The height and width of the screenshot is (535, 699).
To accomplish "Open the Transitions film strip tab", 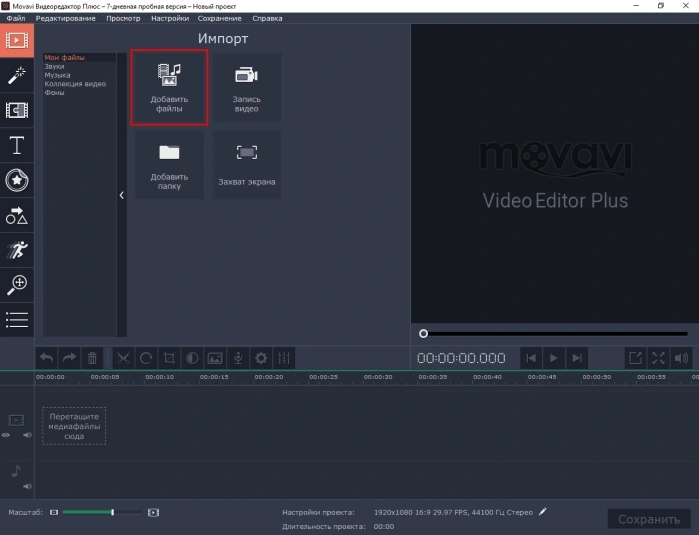I will [17, 110].
